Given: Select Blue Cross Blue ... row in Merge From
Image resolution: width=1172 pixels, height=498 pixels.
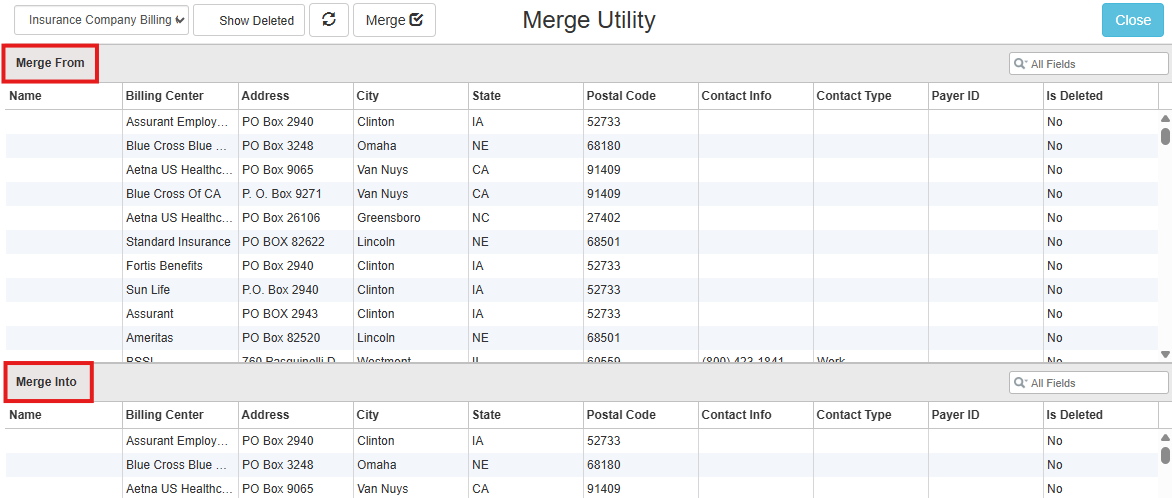Looking at the screenshot, I should (x=582, y=146).
